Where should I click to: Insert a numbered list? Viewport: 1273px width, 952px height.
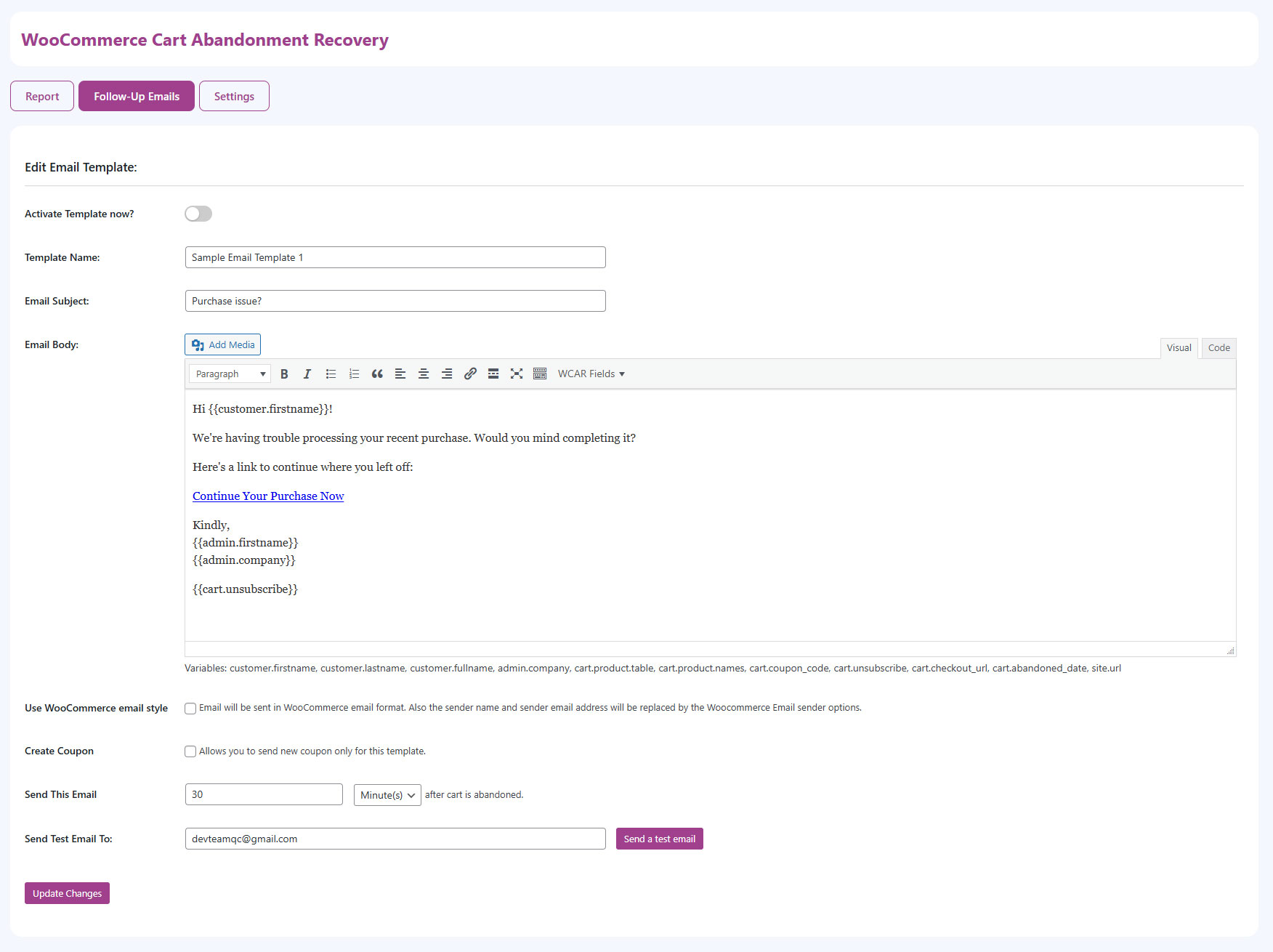click(354, 374)
